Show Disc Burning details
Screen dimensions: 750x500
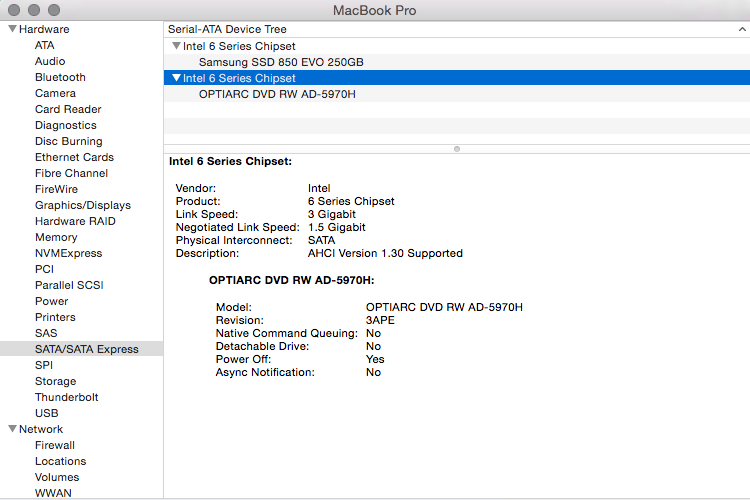click(x=68, y=141)
